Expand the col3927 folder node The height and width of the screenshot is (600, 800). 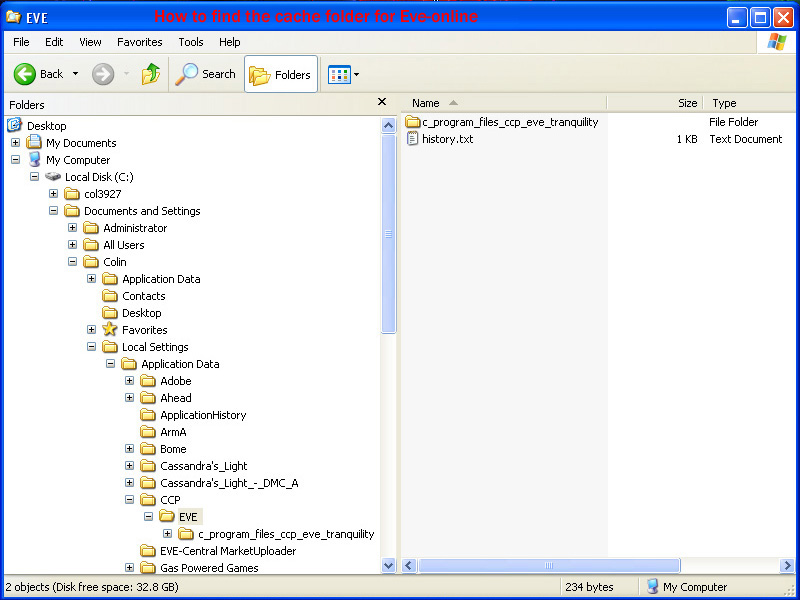pyautogui.click(x=54, y=193)
